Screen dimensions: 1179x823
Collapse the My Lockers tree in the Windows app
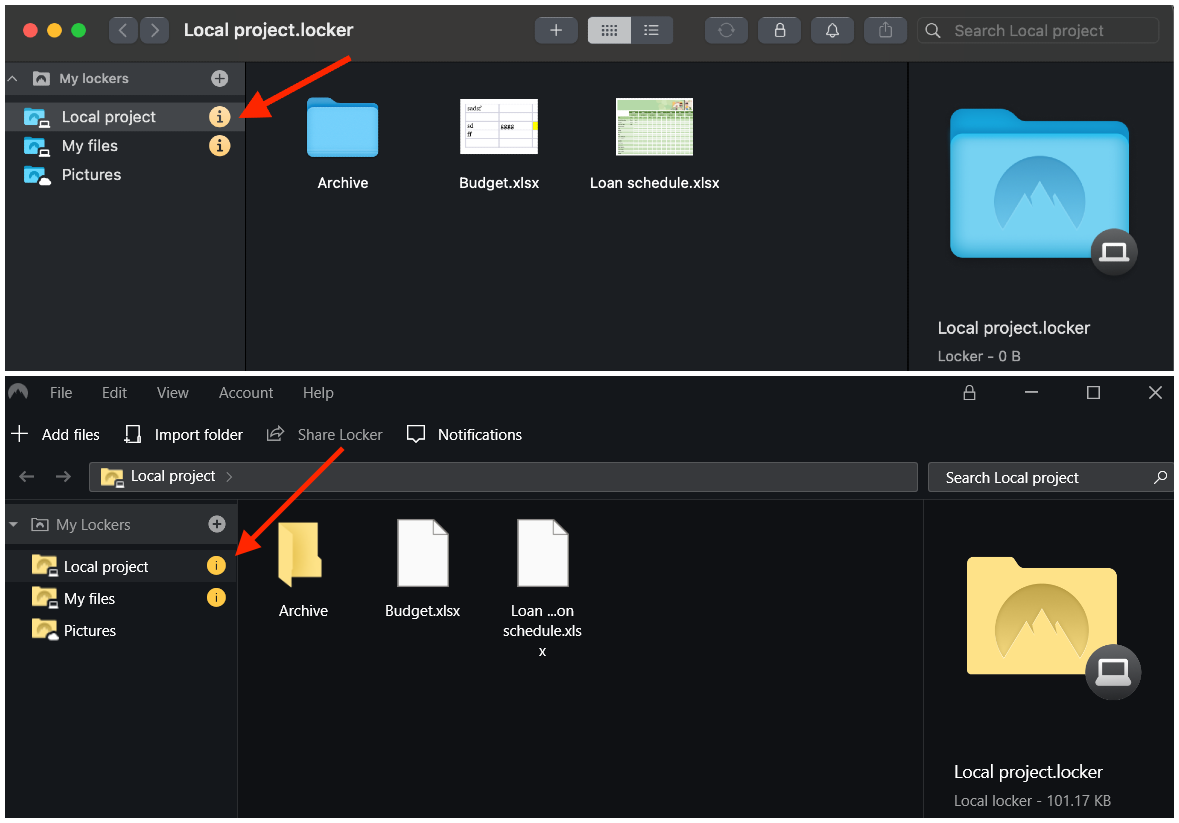[x=13, y=524]
